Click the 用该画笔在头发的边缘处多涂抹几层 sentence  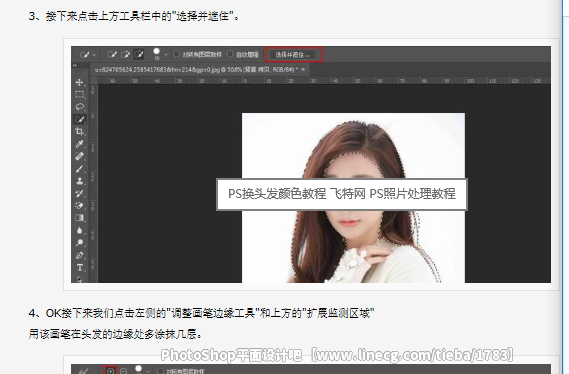click(x=115, y=334)
